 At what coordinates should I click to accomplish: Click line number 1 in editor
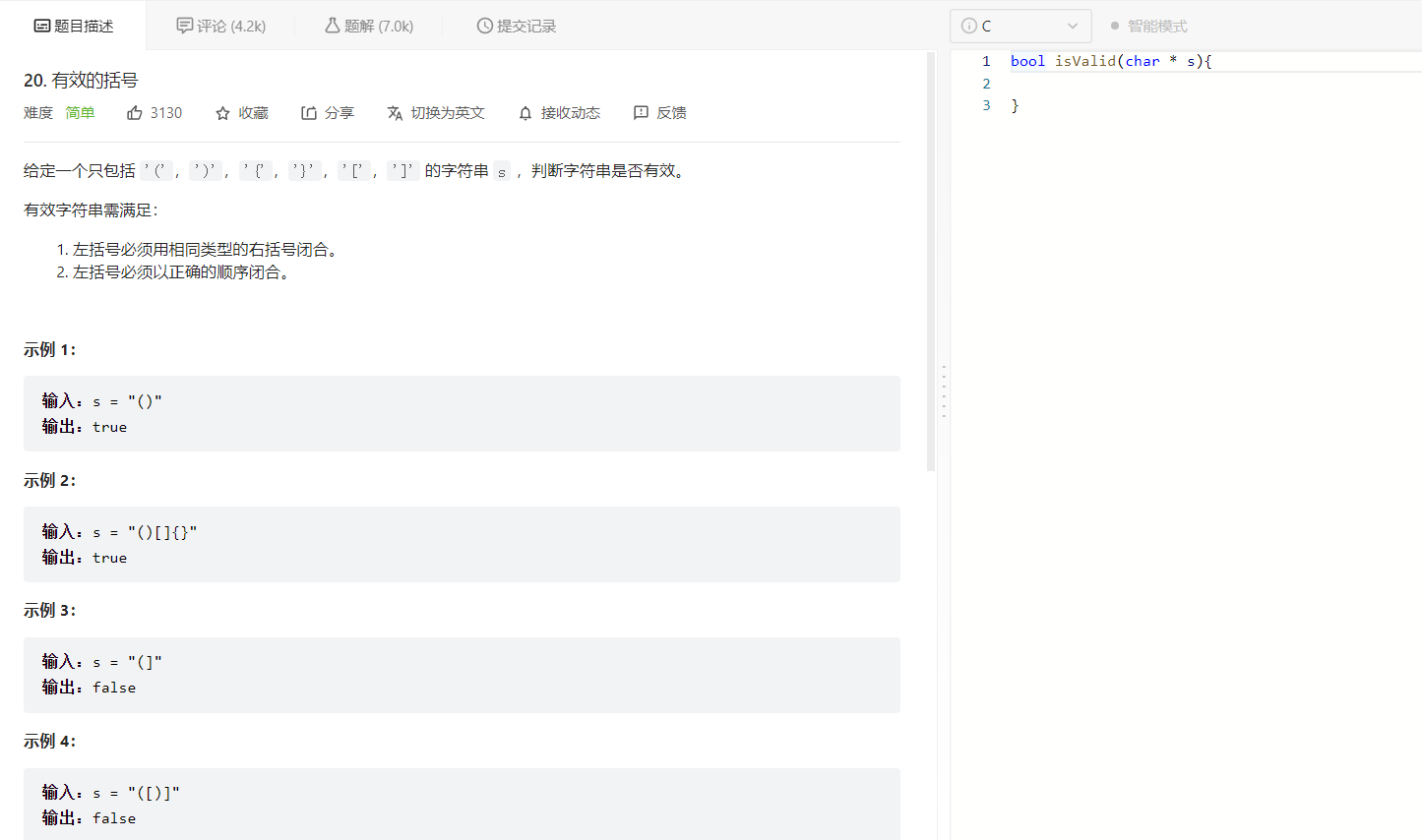(x=986, y=61)
